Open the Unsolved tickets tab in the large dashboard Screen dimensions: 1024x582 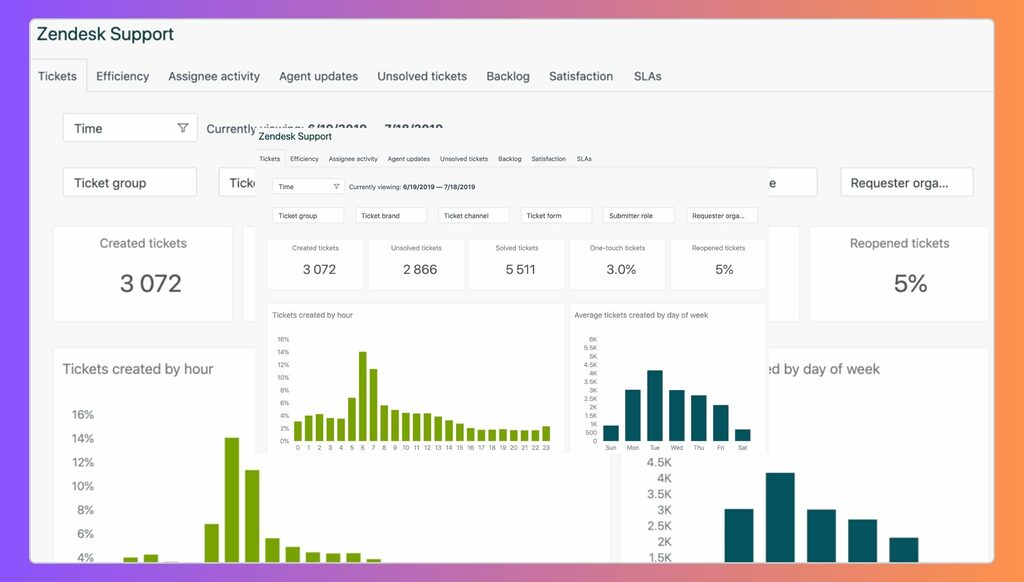pos(422,76)
